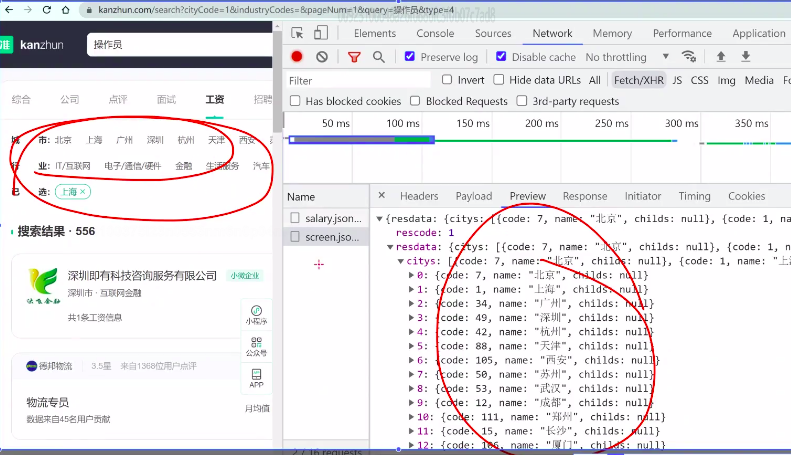The height and width of the screenshot is (455, 791).
Task: Expand item 0 北京 entry
Action: [x=412, y=275]
